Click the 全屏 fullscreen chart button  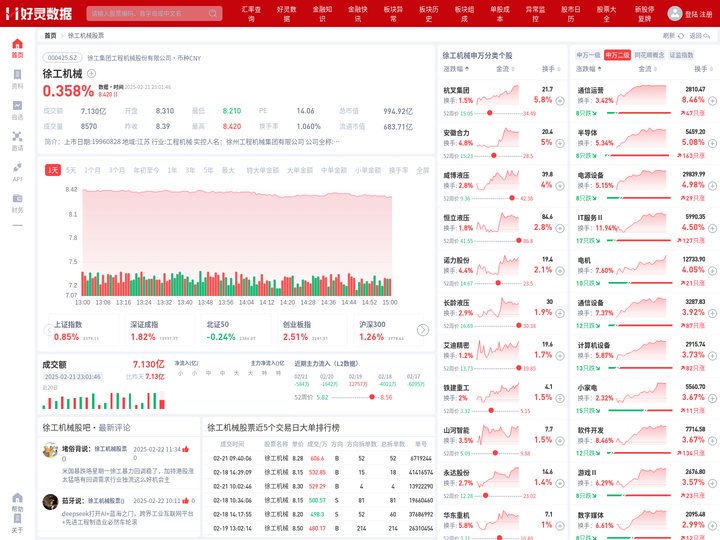tap(422, 170)
